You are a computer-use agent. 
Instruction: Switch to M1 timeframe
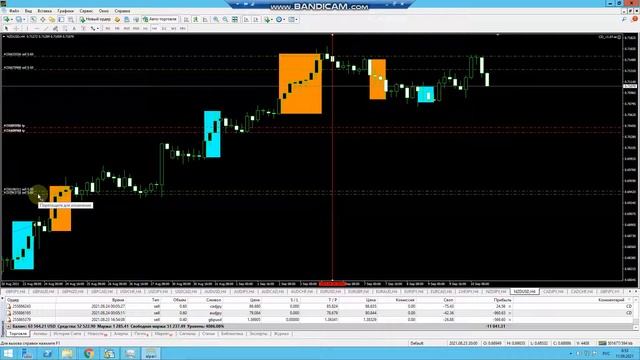pos(108,28)
